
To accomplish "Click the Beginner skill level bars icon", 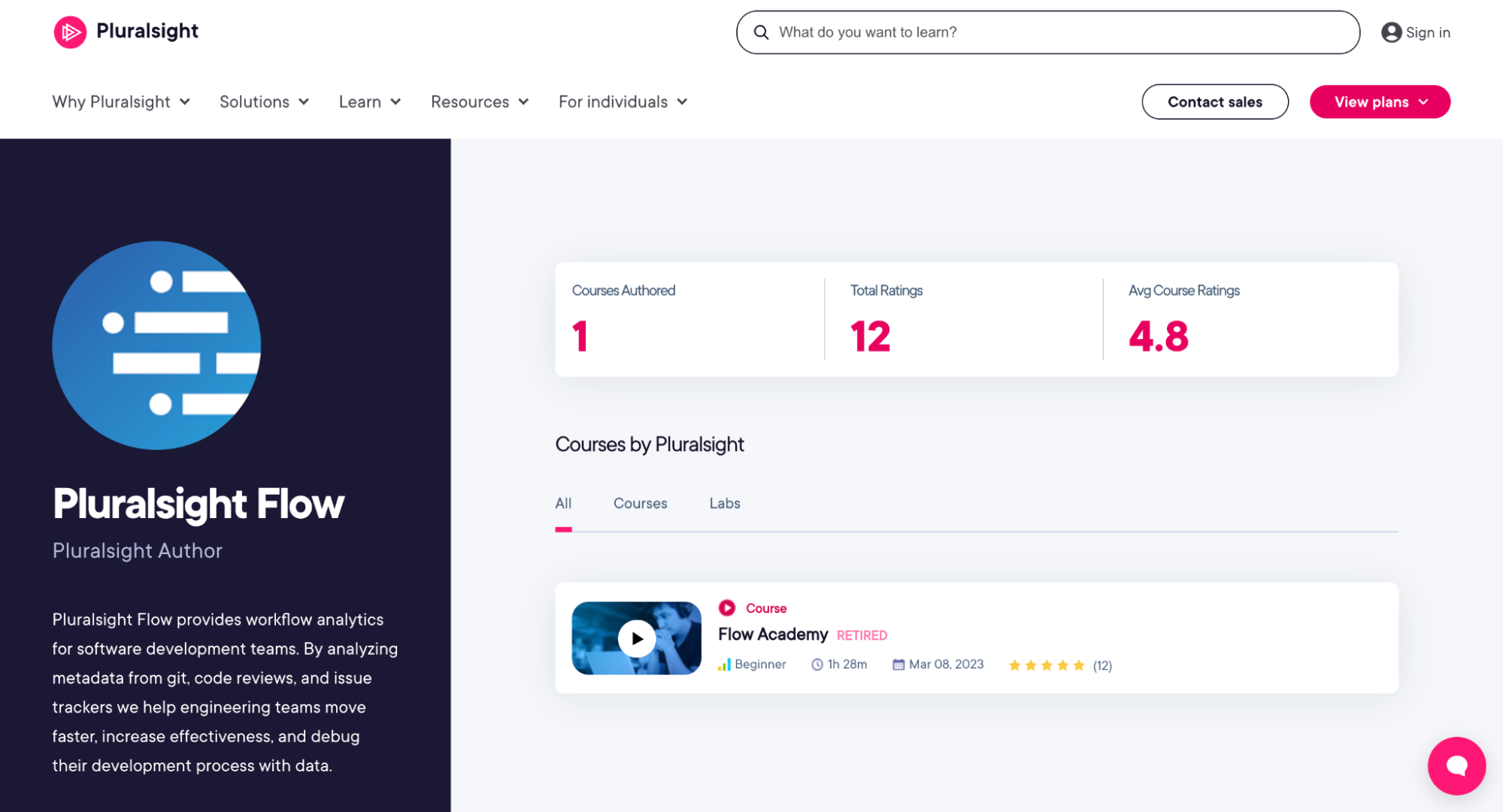I will coord(724,665).
